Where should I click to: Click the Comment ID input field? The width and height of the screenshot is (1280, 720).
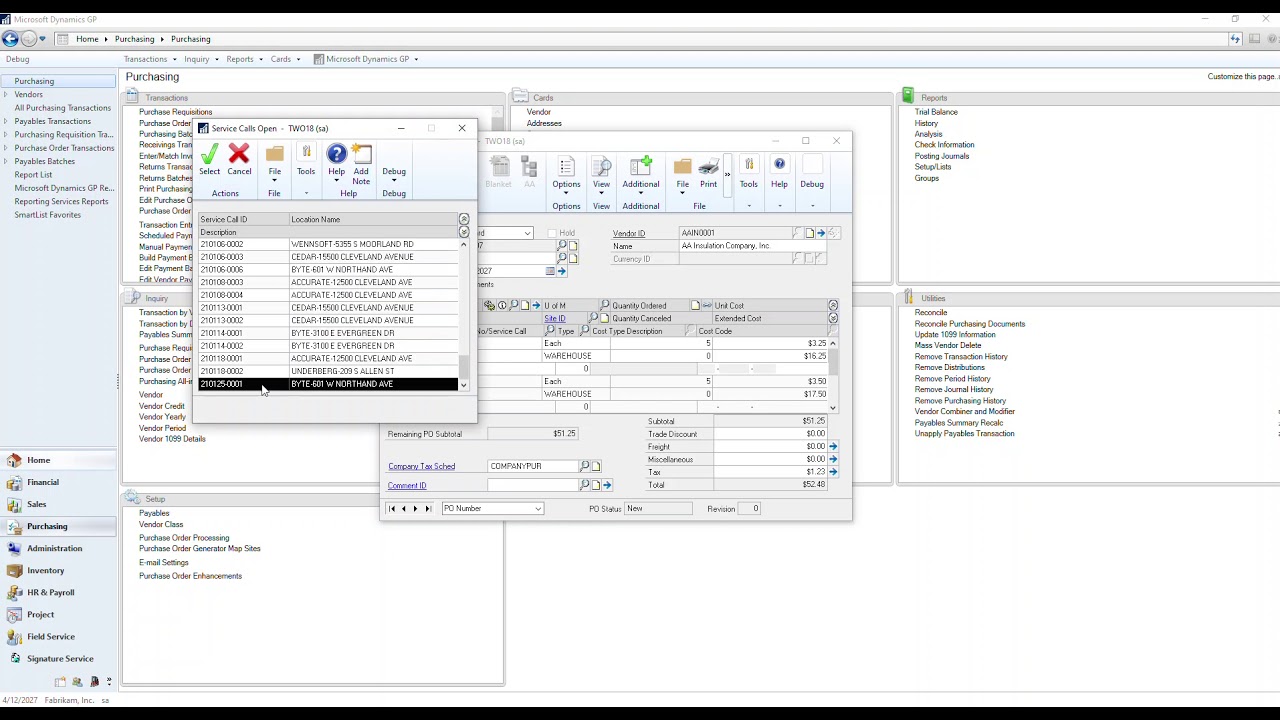click(533, 485)
